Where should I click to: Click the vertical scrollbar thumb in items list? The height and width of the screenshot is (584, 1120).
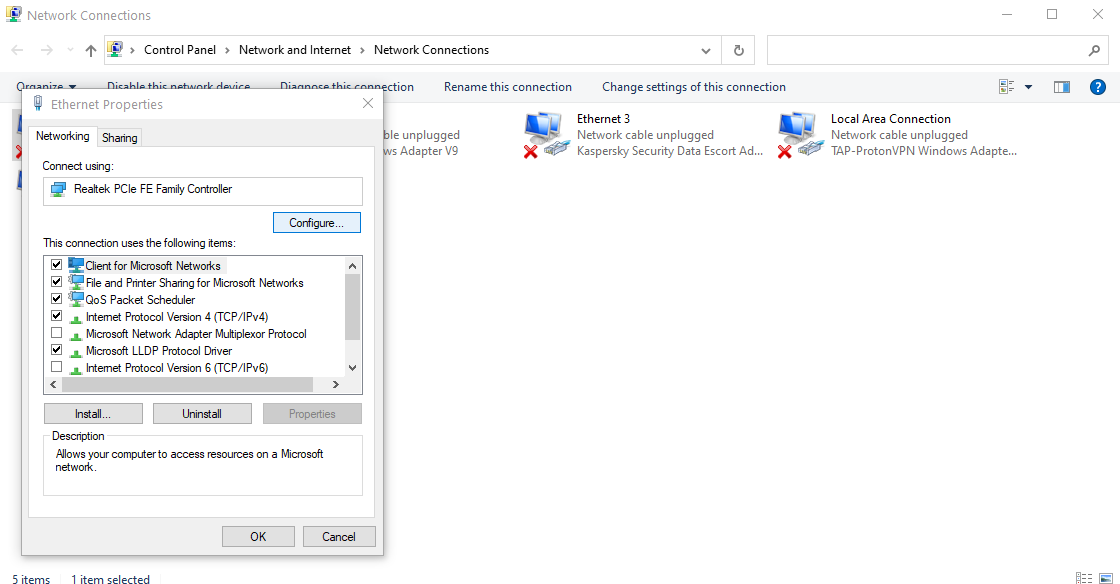point(352,307)
